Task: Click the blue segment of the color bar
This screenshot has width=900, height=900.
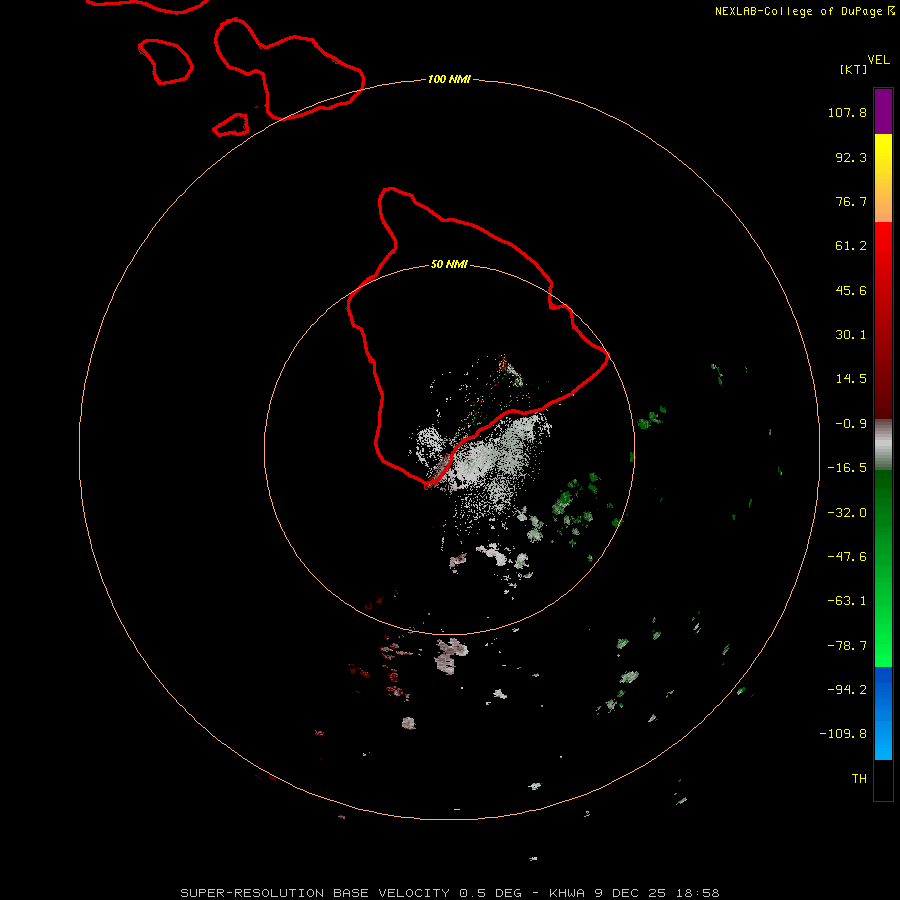Action: pyautogui.click(x=883, y=713)
